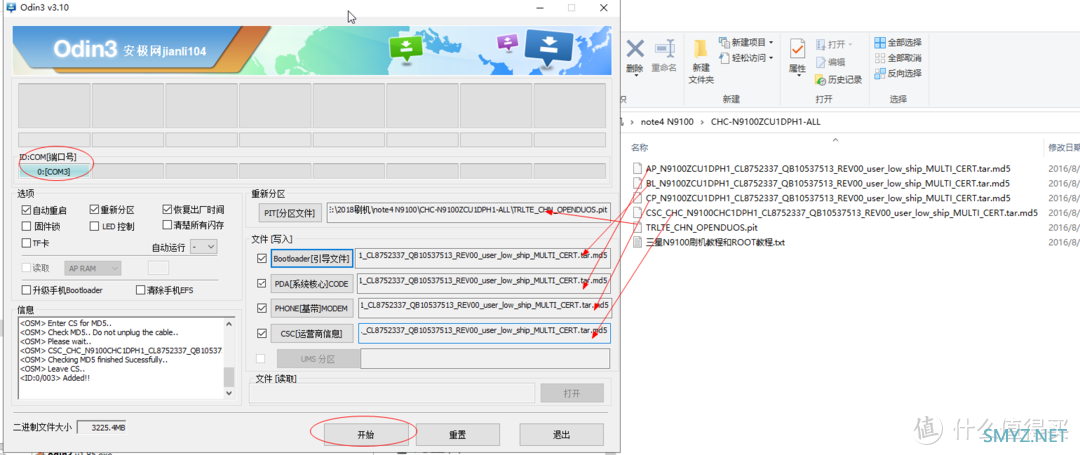Uncheck 恢复出厂时间 option
Screen dimensions: 1080x455
[167, 209]
